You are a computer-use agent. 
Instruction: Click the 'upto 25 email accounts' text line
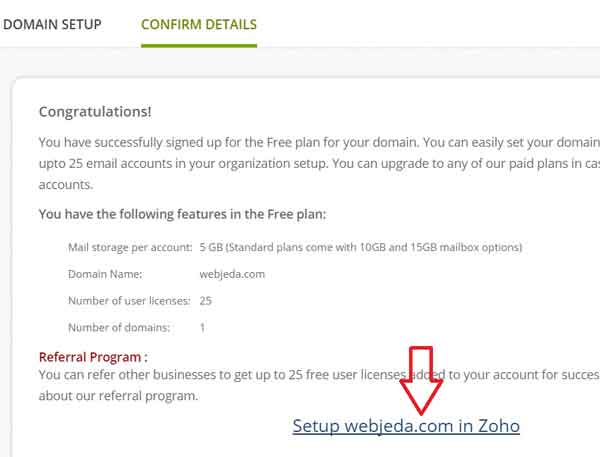pyautogui.click(x=319, y=164)
